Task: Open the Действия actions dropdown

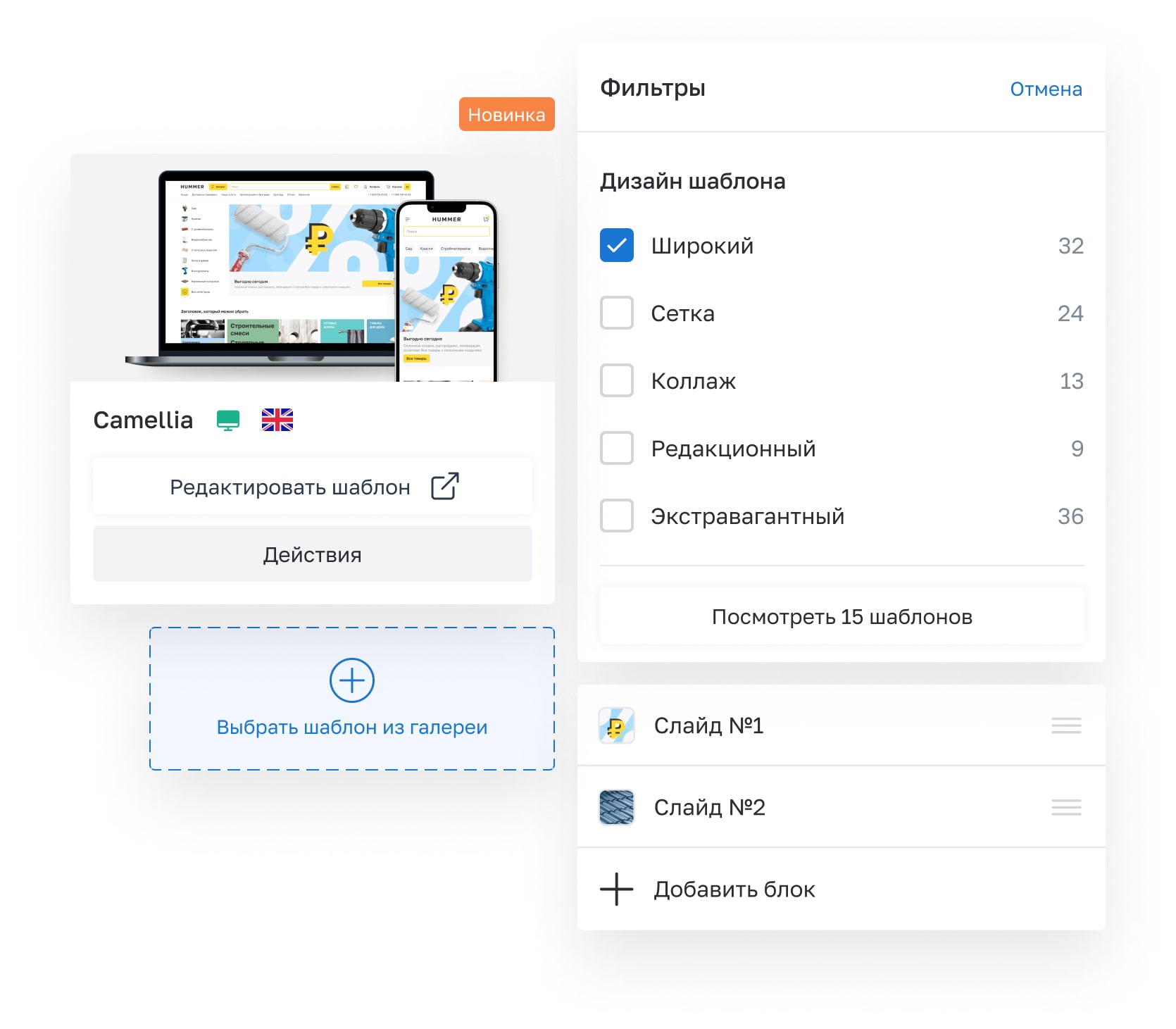Action: [312, 554]
